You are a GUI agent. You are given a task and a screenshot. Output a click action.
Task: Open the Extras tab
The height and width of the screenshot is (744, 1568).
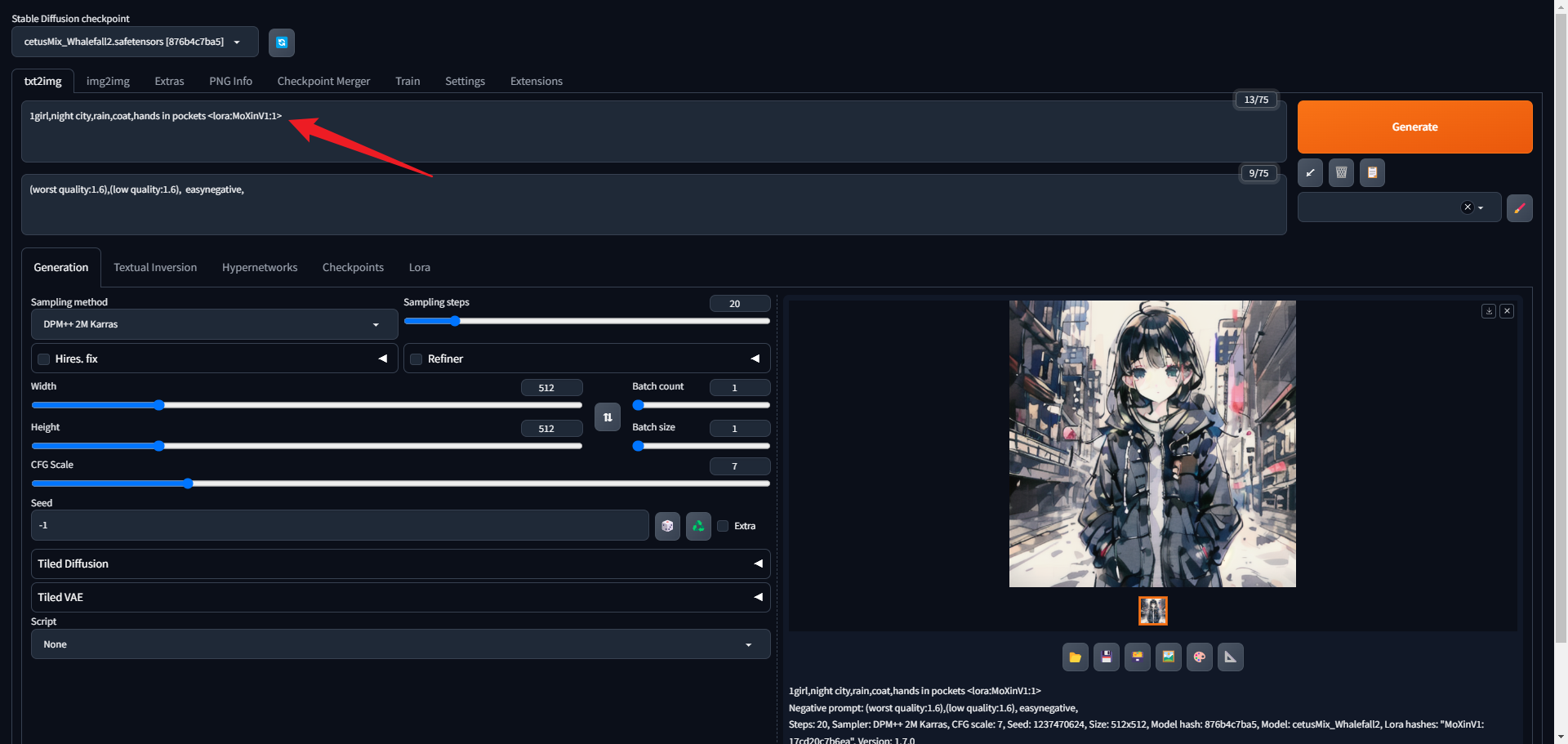(169, 81)
